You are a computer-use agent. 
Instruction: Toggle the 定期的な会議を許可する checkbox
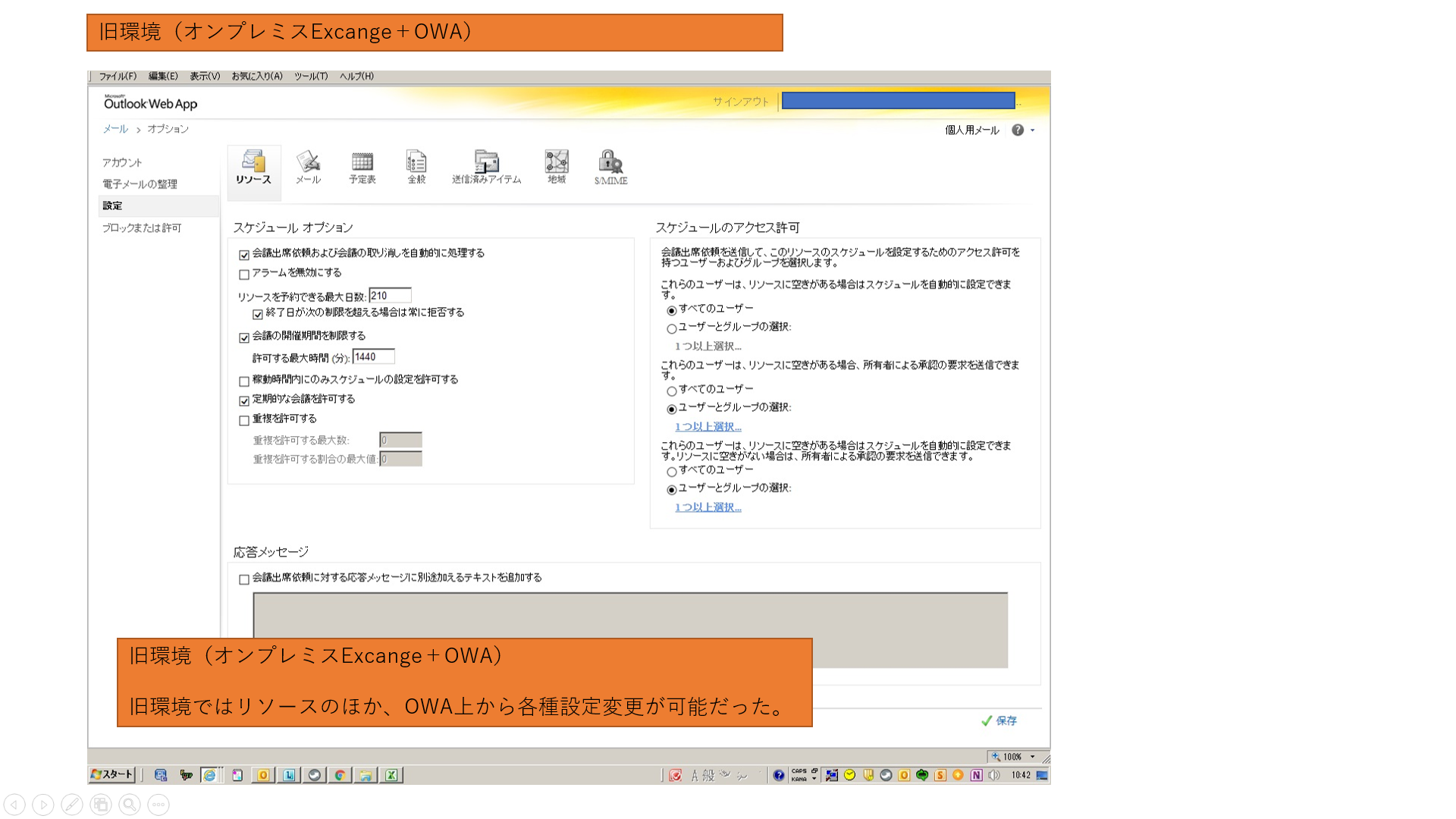coord(244,400)
